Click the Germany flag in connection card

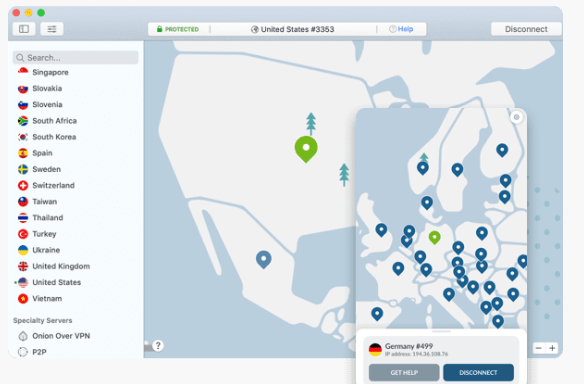pos(375,349)
